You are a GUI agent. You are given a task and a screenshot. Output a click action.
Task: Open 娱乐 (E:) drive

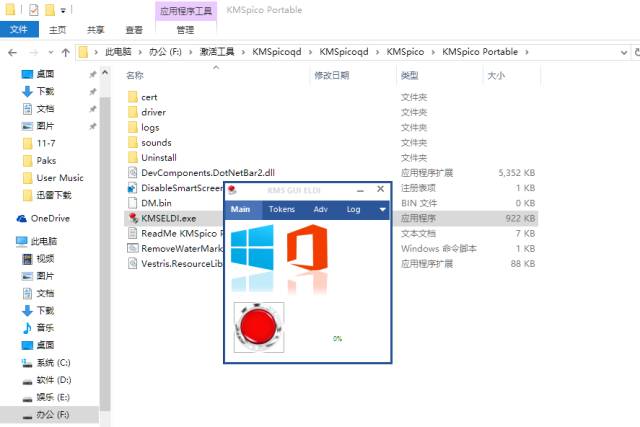(53, 397)
